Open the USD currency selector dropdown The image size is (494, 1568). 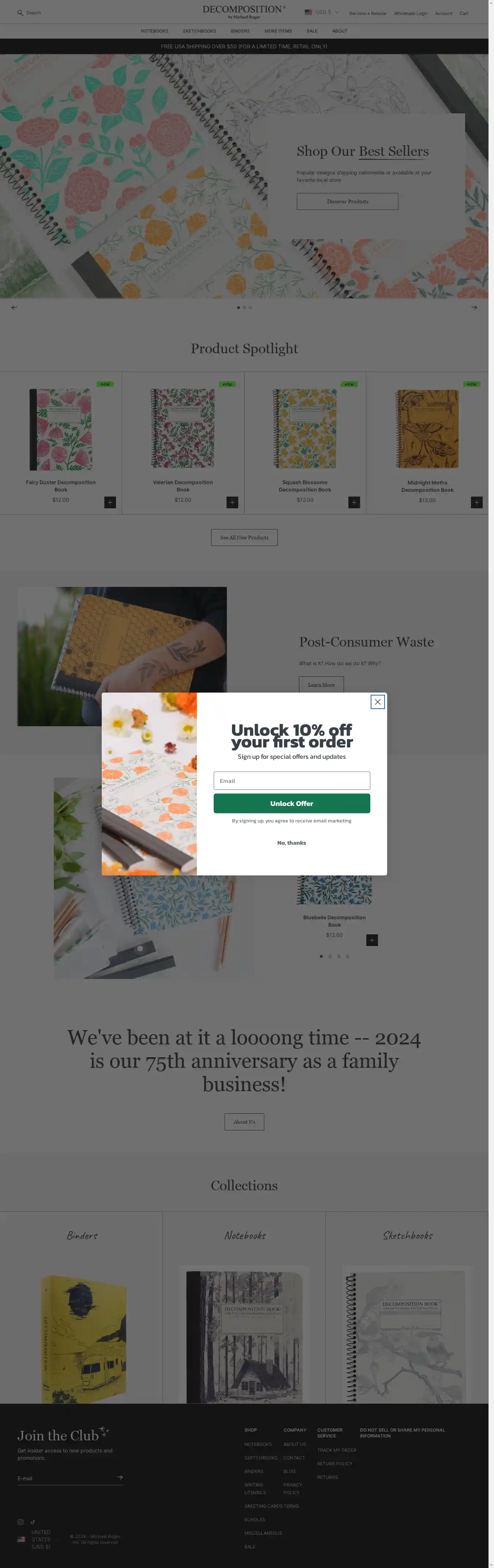pyautogui.click(x=322, y=12)
